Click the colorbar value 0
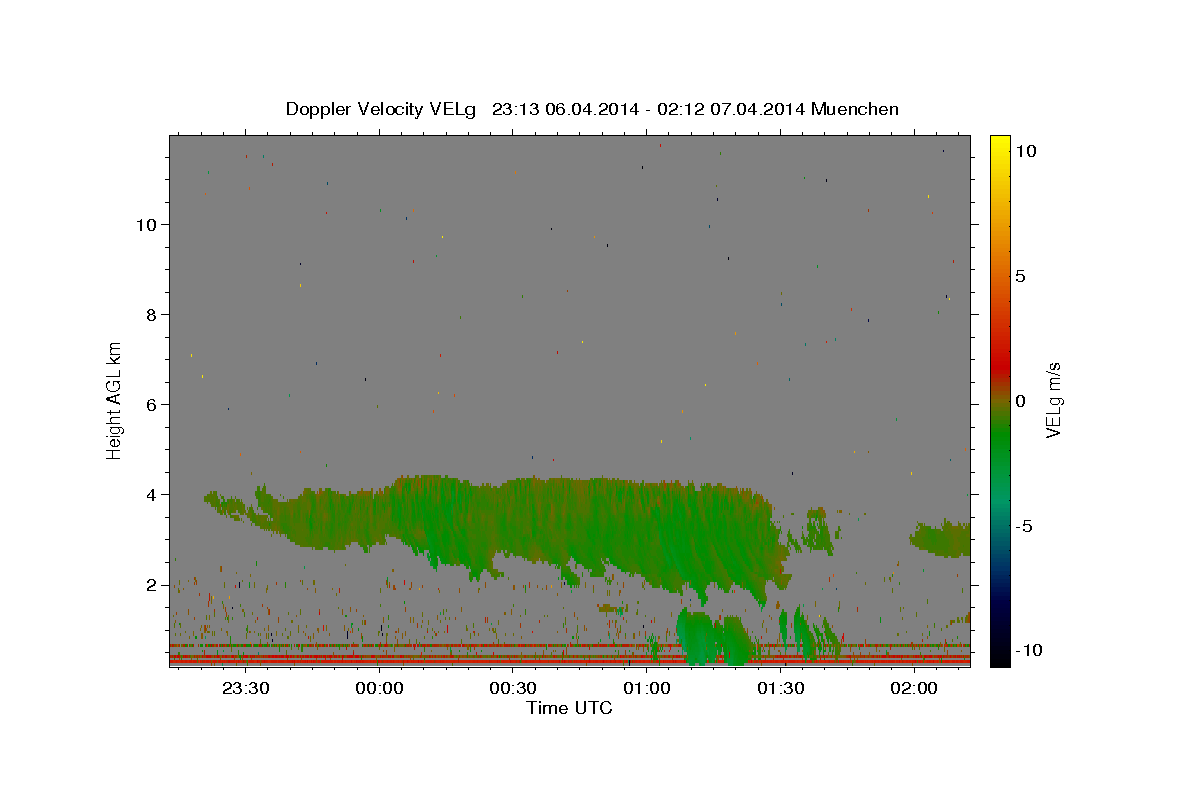 point(1020,401)
